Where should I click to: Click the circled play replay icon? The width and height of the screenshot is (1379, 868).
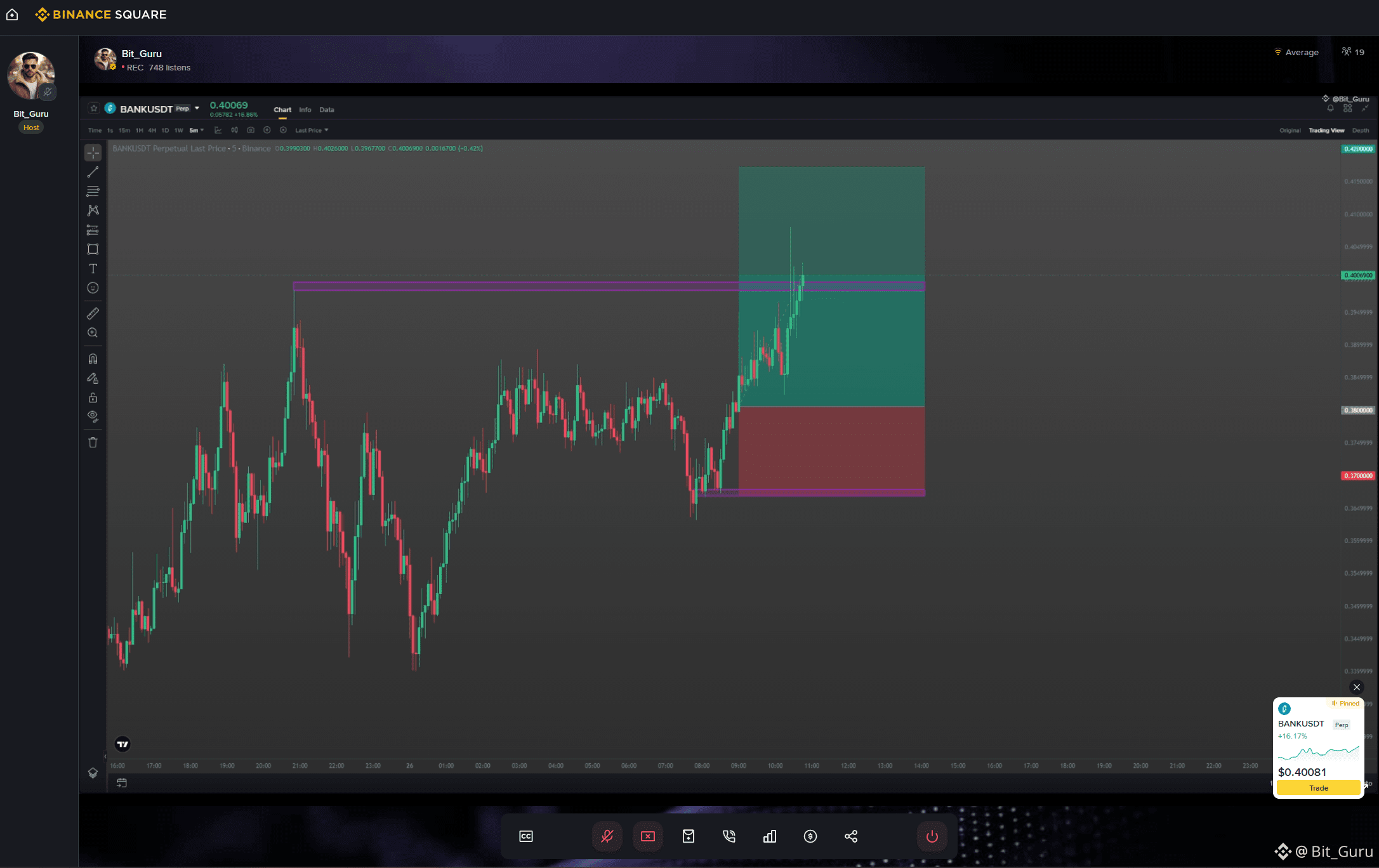point(283,130)
